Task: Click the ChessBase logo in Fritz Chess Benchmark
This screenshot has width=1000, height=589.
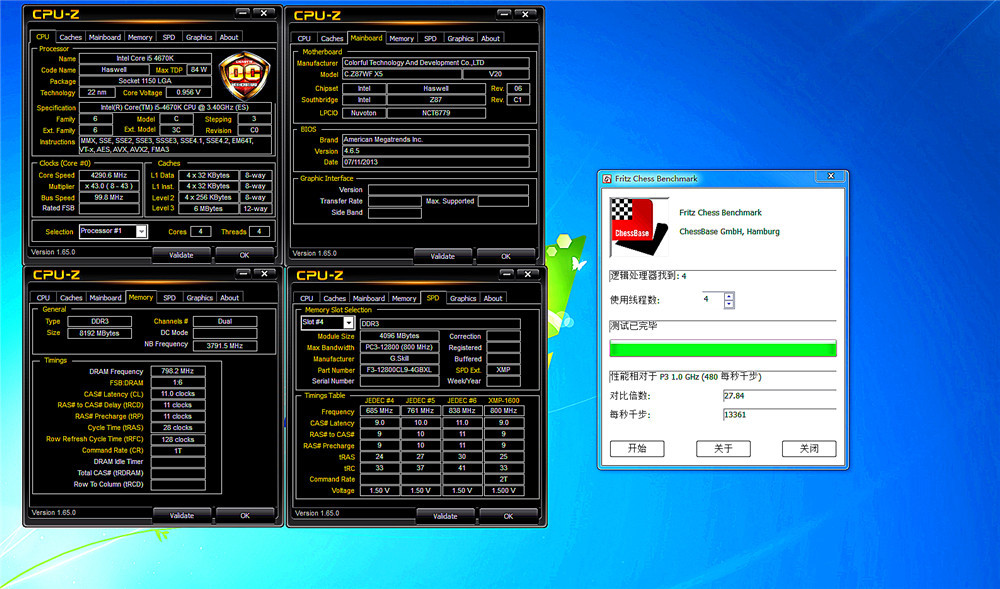Action: click(631, 220)
